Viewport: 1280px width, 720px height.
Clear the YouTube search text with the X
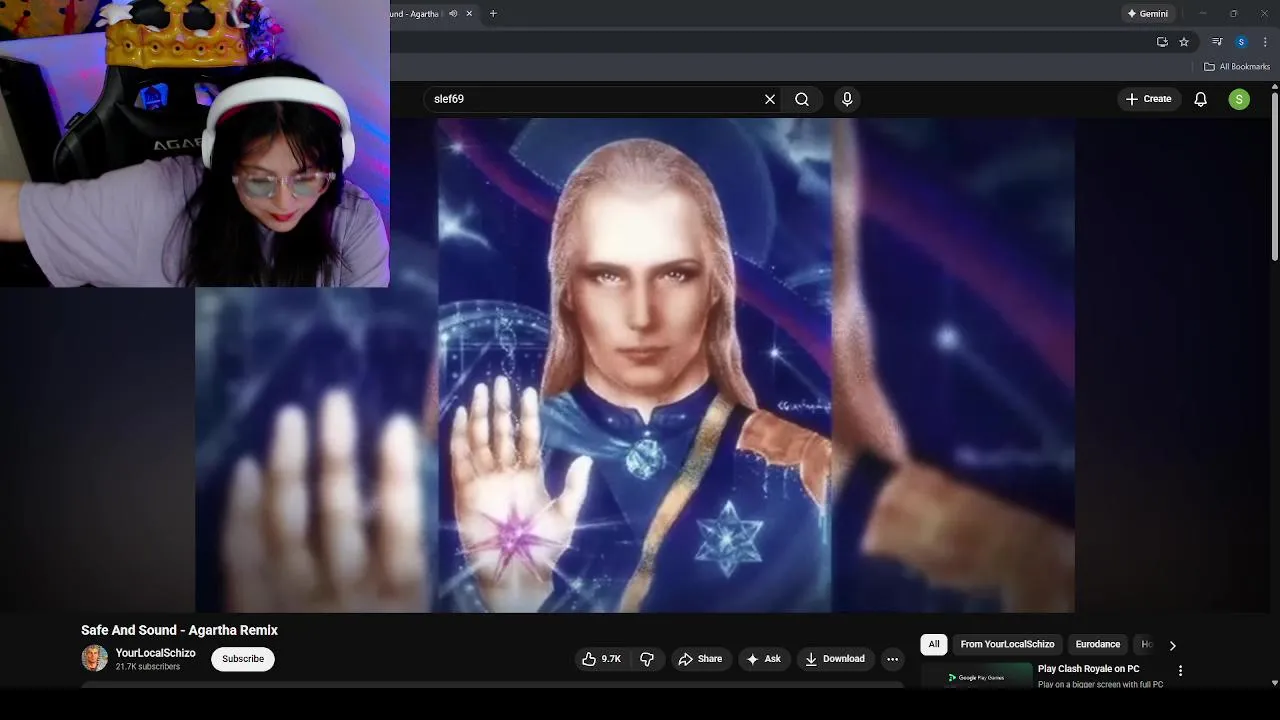(x=770, y=99)
